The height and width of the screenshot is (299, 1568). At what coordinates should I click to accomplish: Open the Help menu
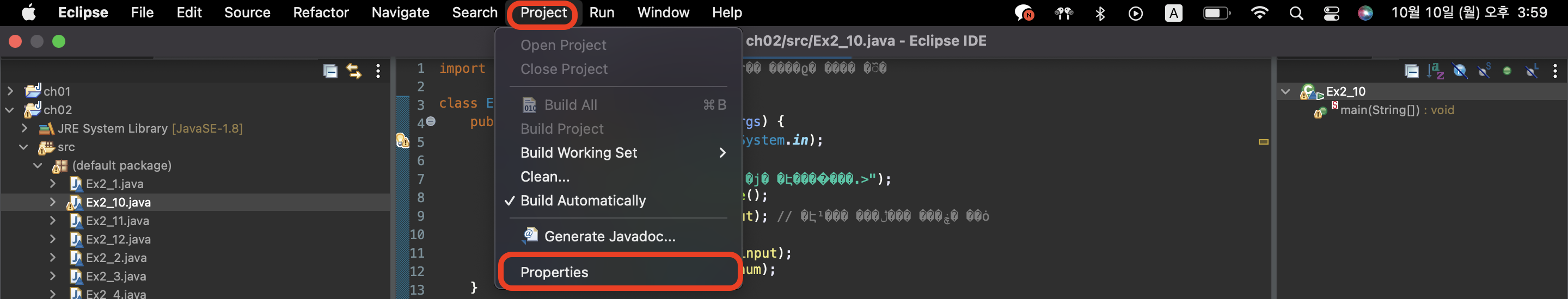click(727, 13)
